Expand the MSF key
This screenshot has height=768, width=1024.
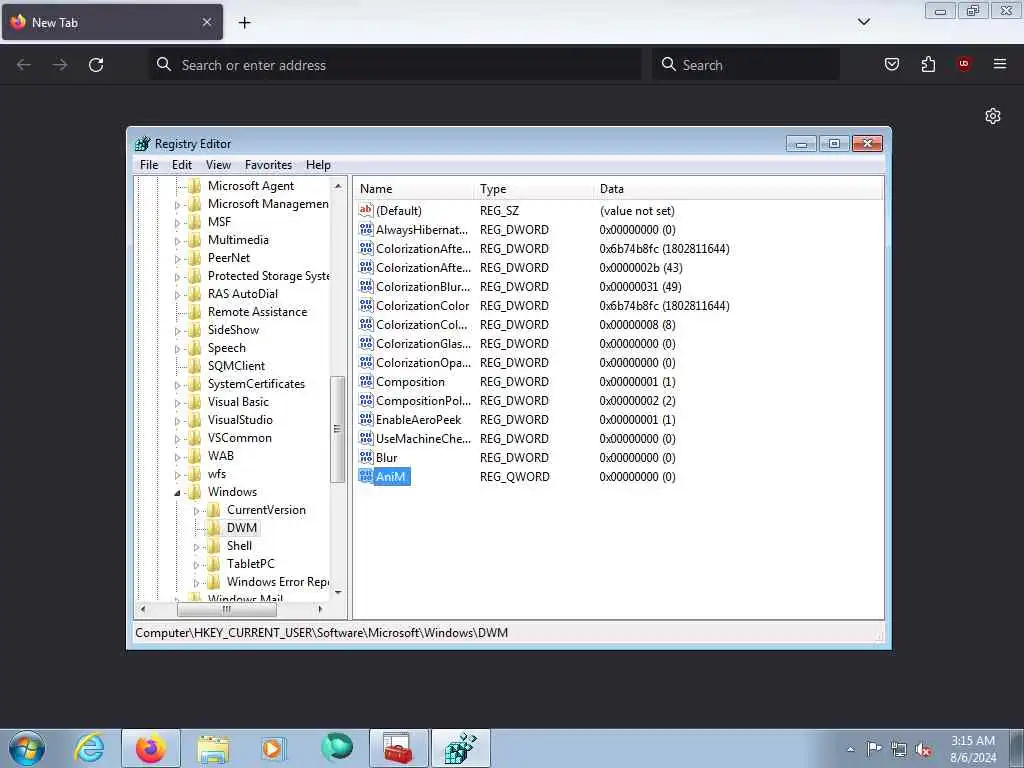[x=177, y=223]
